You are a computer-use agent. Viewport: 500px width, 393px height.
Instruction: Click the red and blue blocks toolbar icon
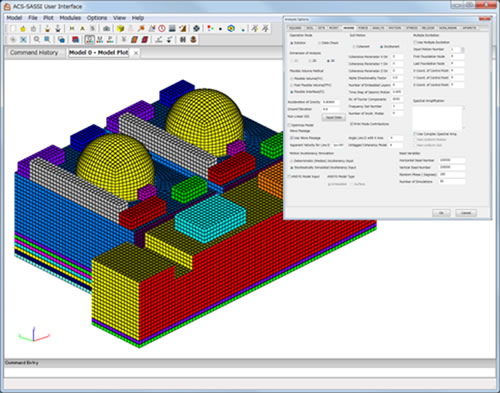point(76,40)
